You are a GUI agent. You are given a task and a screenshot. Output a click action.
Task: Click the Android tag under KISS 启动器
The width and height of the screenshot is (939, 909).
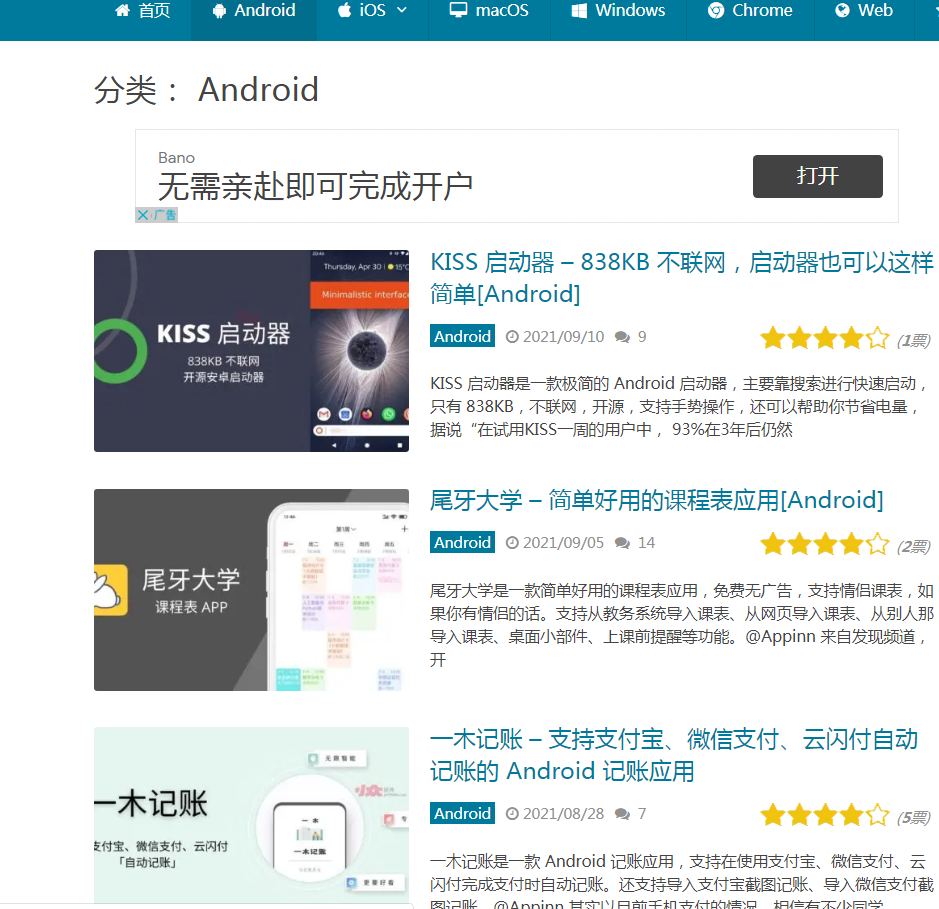462,336
